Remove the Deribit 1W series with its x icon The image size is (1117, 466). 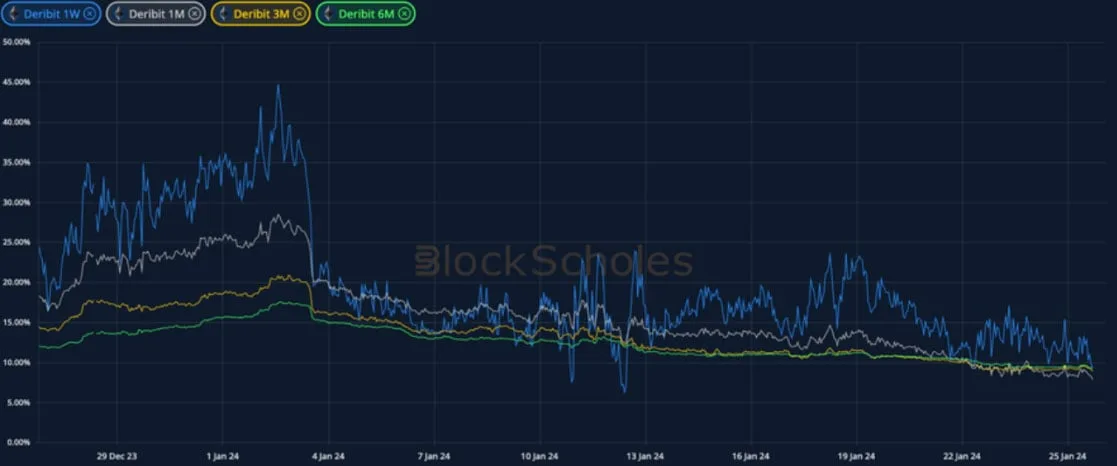pos(89,13)
